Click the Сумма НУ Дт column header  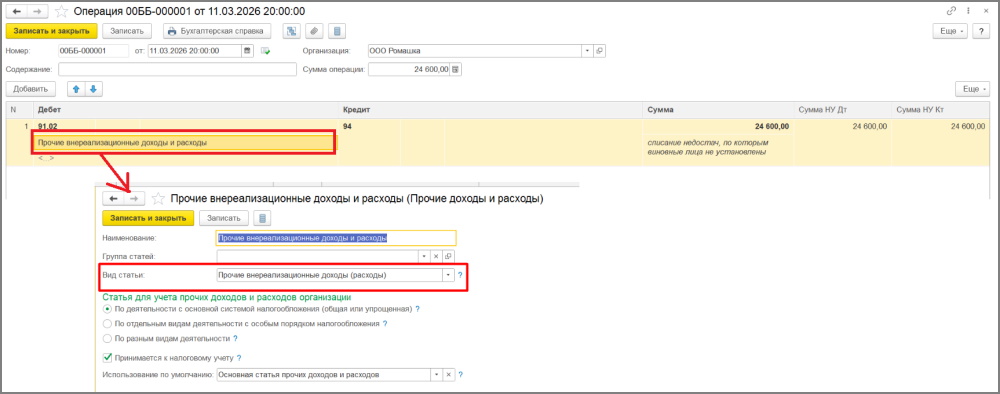842,110
